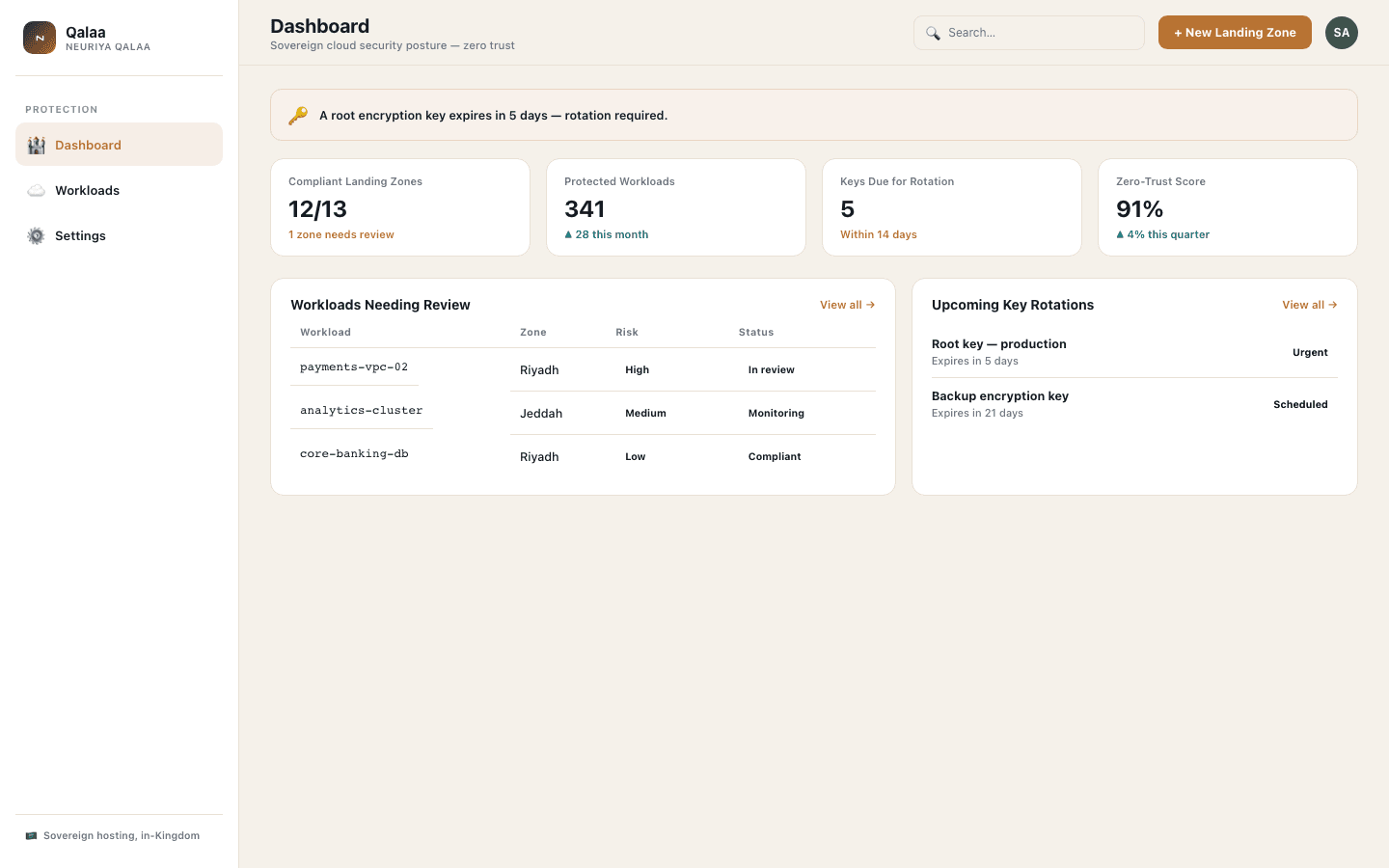Click the Dashboard castle icon in sidebar
Screen dimensions: 1389x868
pos(37,145)
